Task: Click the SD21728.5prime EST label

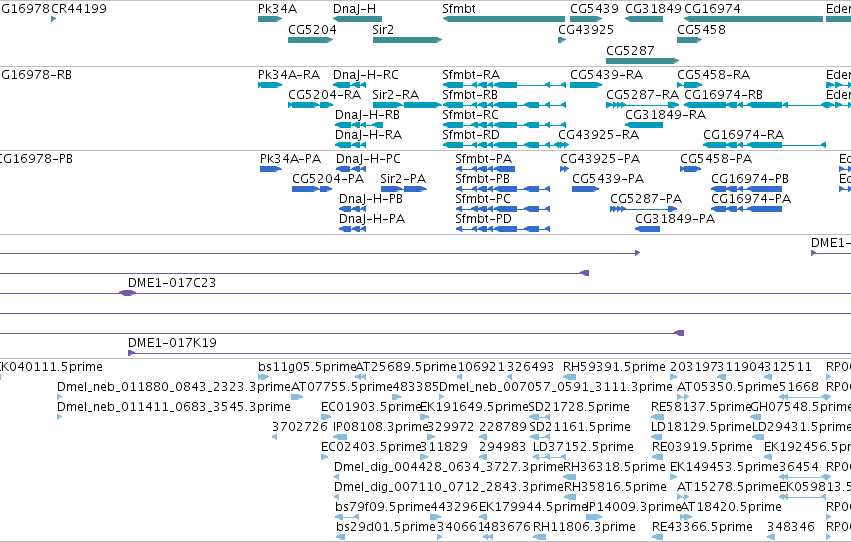Action: pyautogui.click(x=579, y=406)
